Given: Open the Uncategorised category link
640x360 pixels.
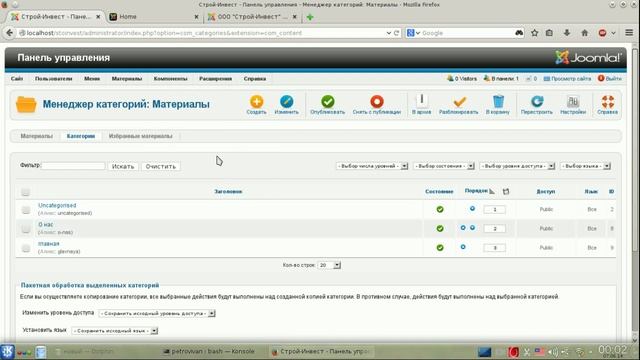Looking at the screenshot, I should [57, 205].
